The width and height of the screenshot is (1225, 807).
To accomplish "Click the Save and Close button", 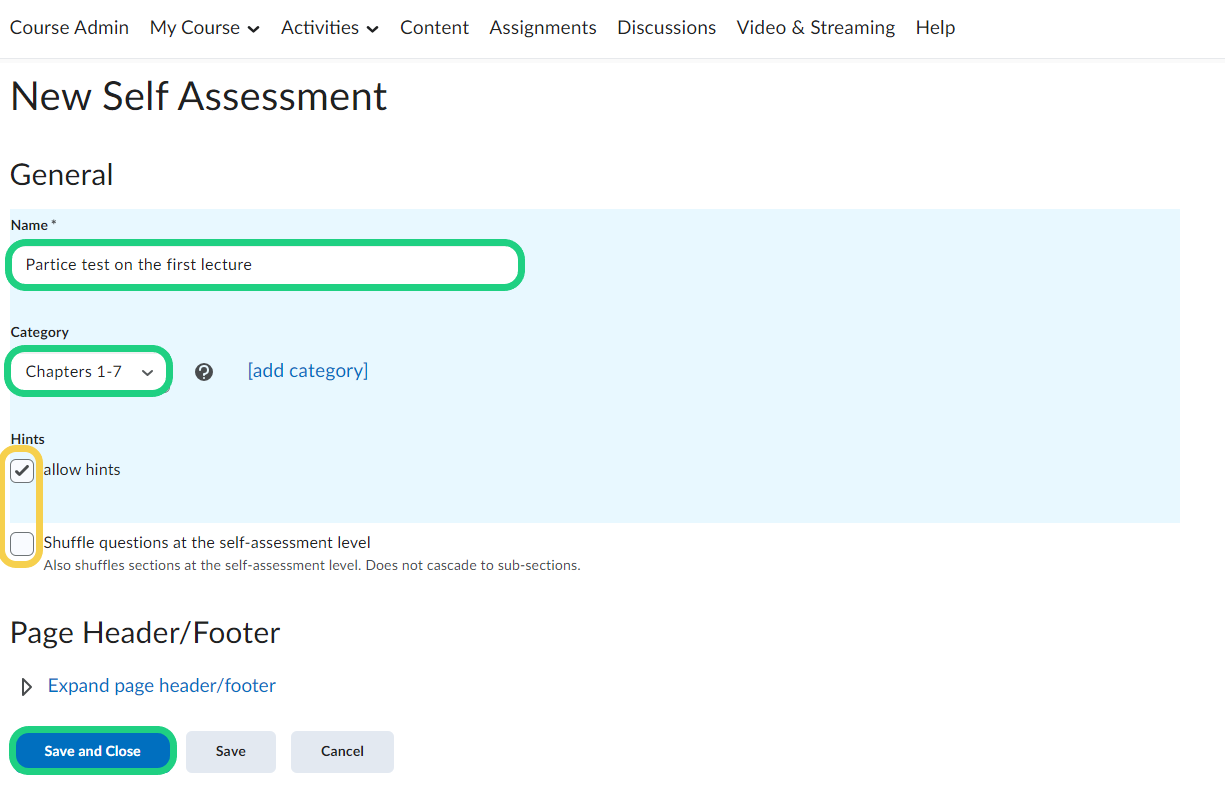I will [93, 751].
